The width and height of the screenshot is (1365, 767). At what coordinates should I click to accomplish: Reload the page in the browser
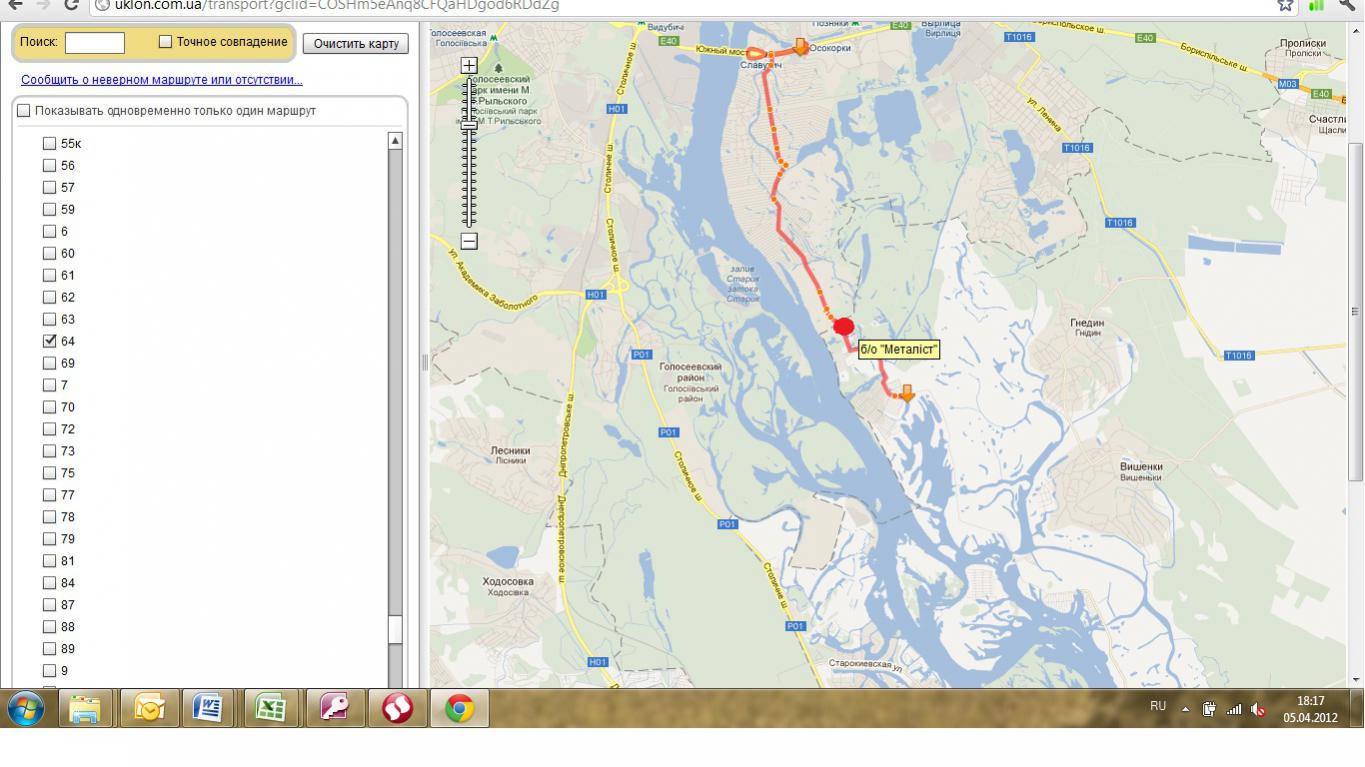point(71,5)
